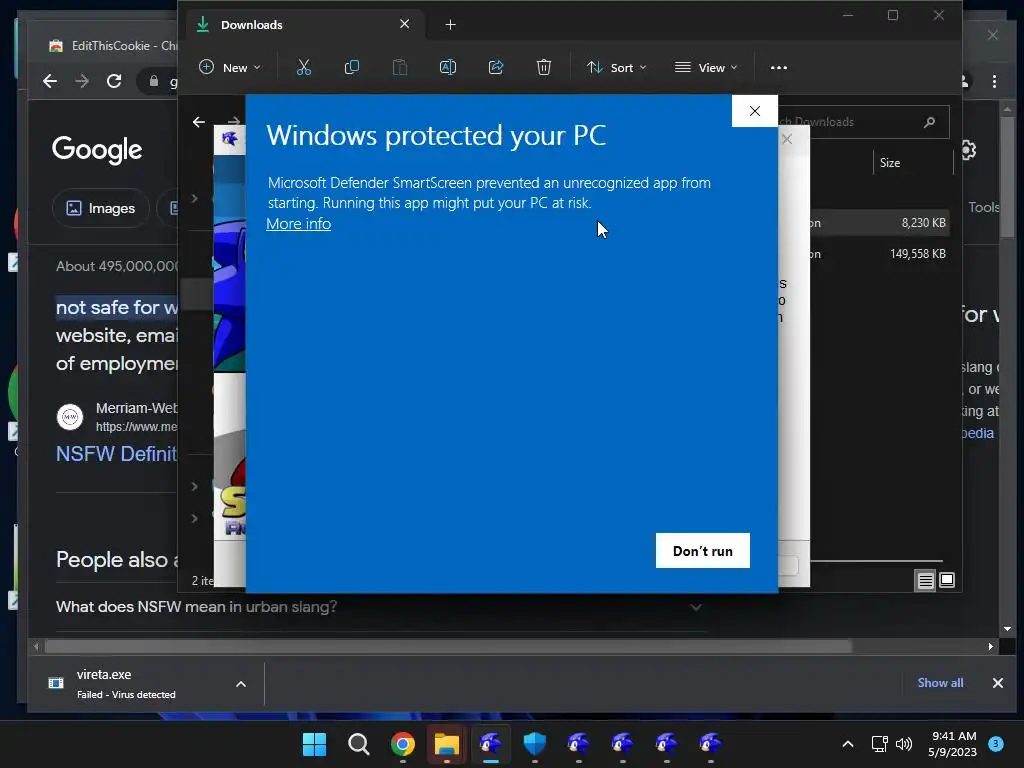Select file row showing 8,230 KB
Screen dimensions: 1024x768
[878, 223]
